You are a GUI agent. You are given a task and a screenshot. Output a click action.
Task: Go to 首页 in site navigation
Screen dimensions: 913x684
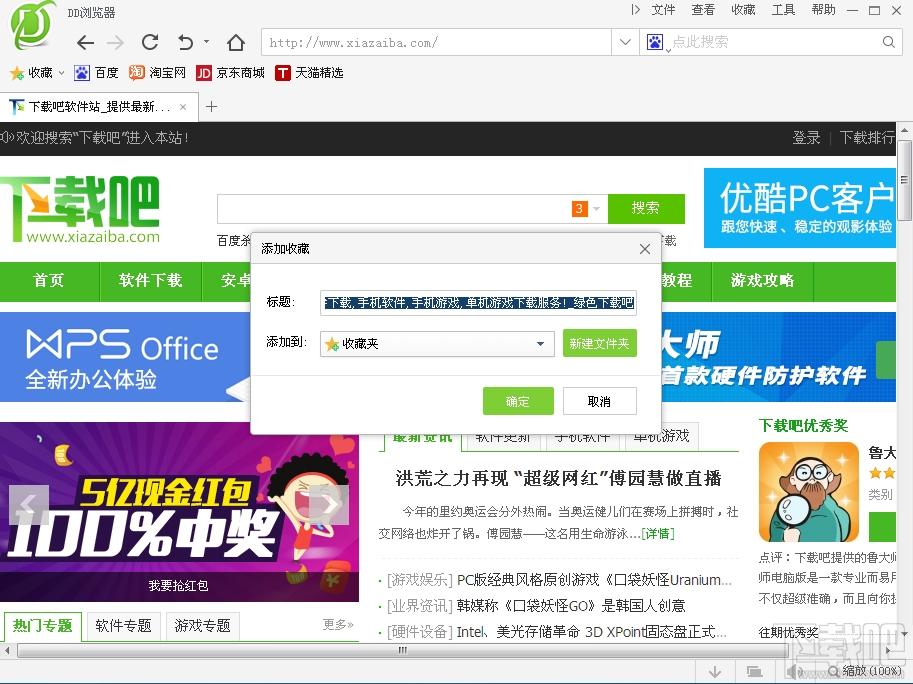[49, 281]
